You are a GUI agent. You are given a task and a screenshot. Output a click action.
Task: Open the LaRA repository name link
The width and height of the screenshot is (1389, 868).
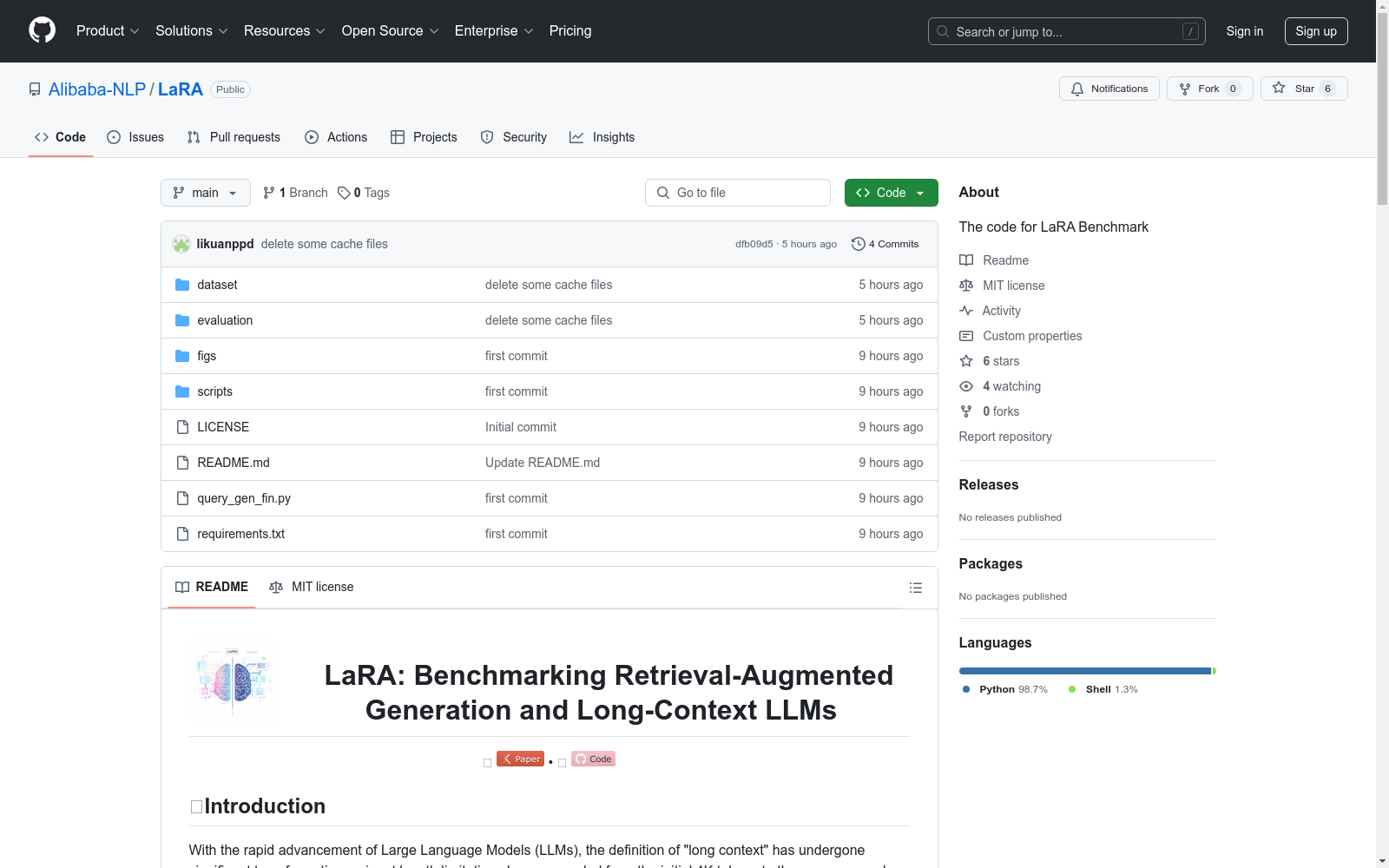coord(181,89)
